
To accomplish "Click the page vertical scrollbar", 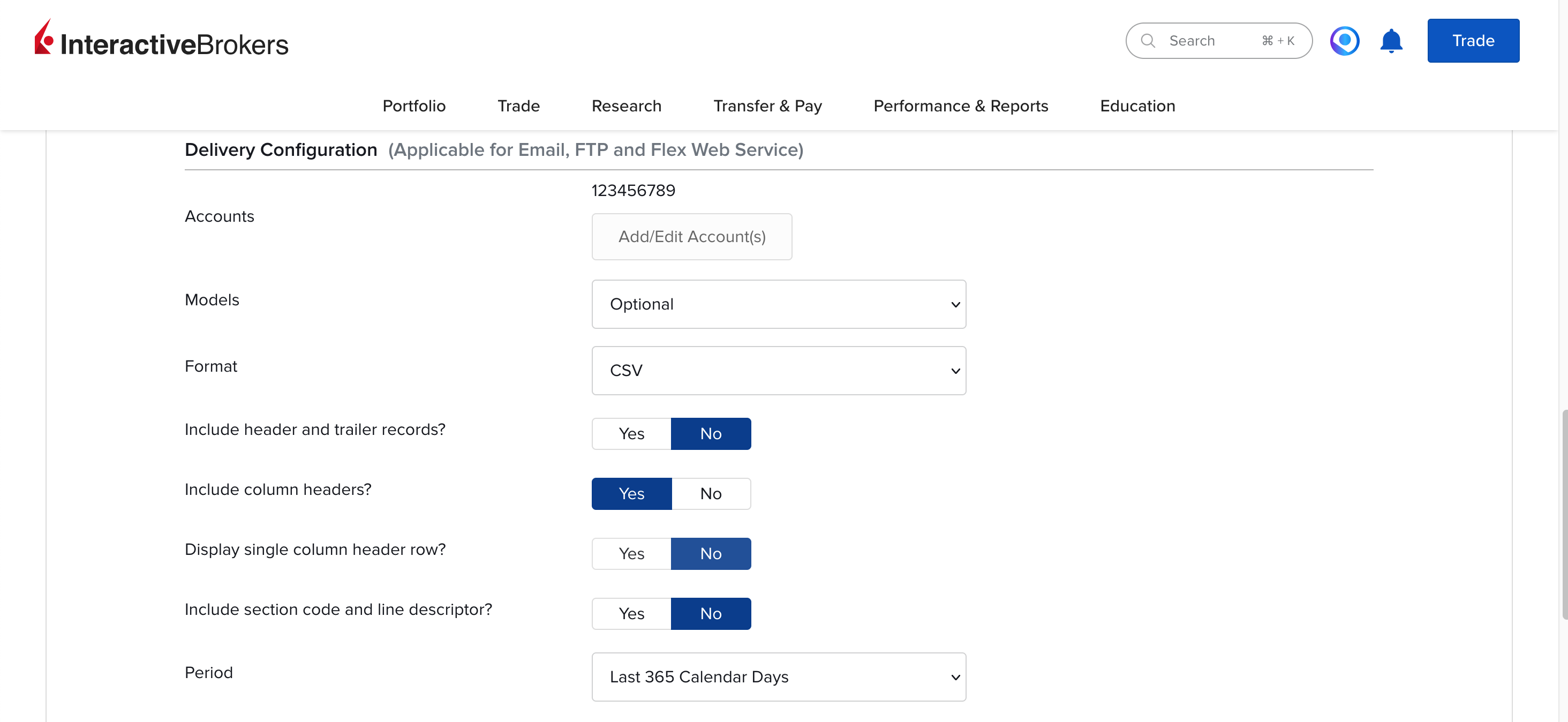I will tap(1563, 514).
